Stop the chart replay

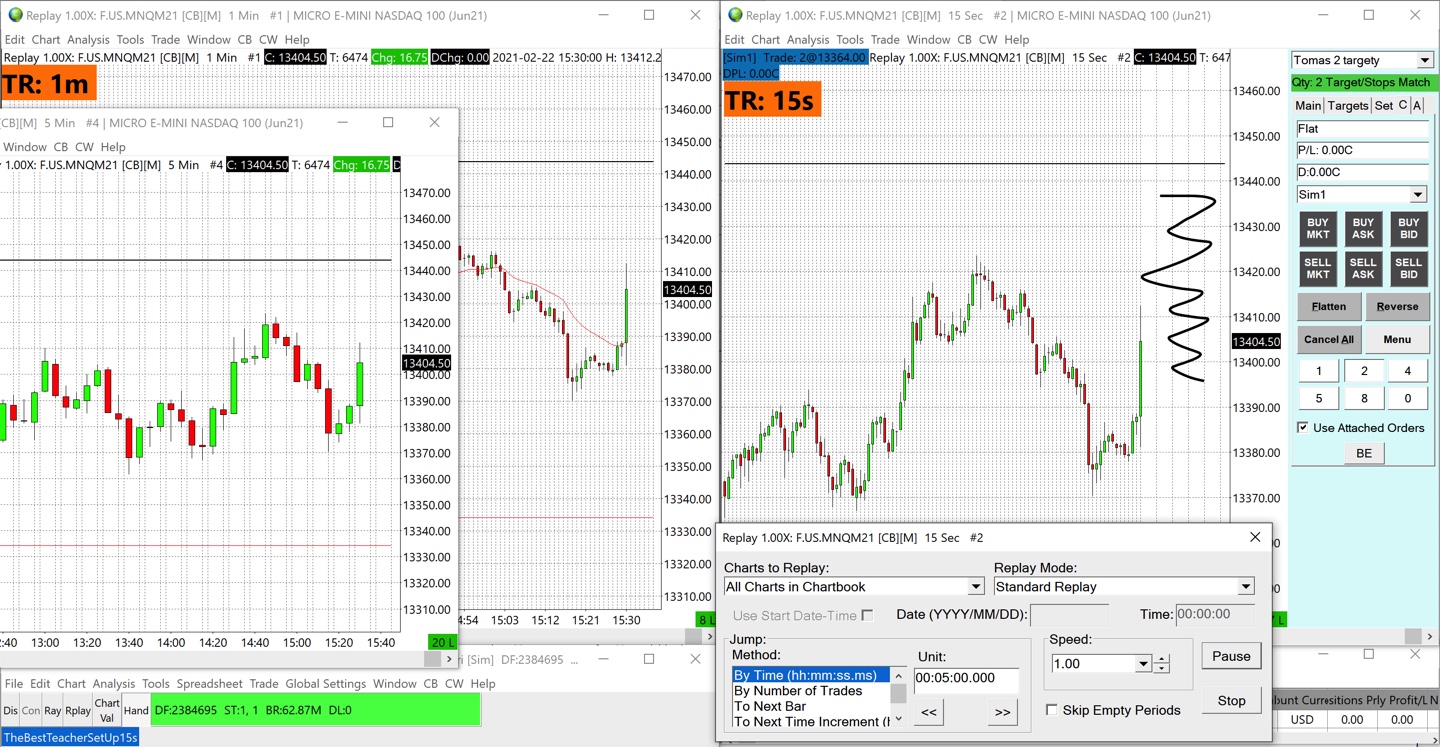click(1231, 700)
